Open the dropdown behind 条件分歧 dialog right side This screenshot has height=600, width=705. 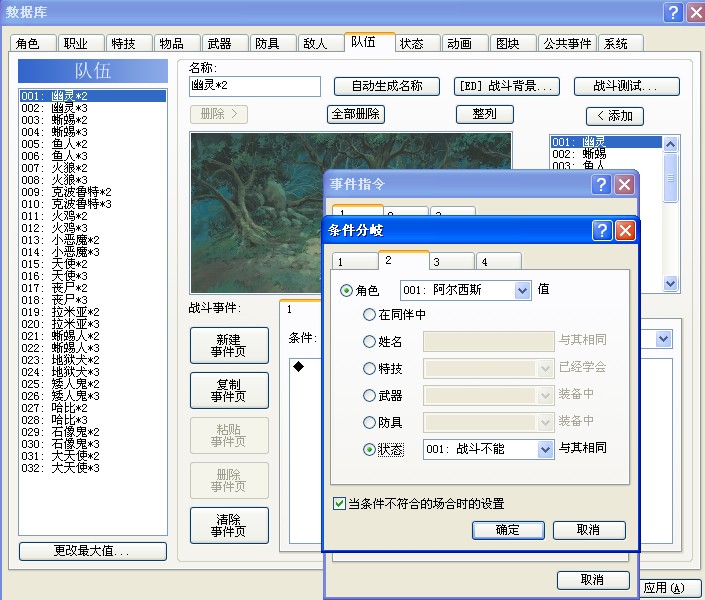coord(664,339)
